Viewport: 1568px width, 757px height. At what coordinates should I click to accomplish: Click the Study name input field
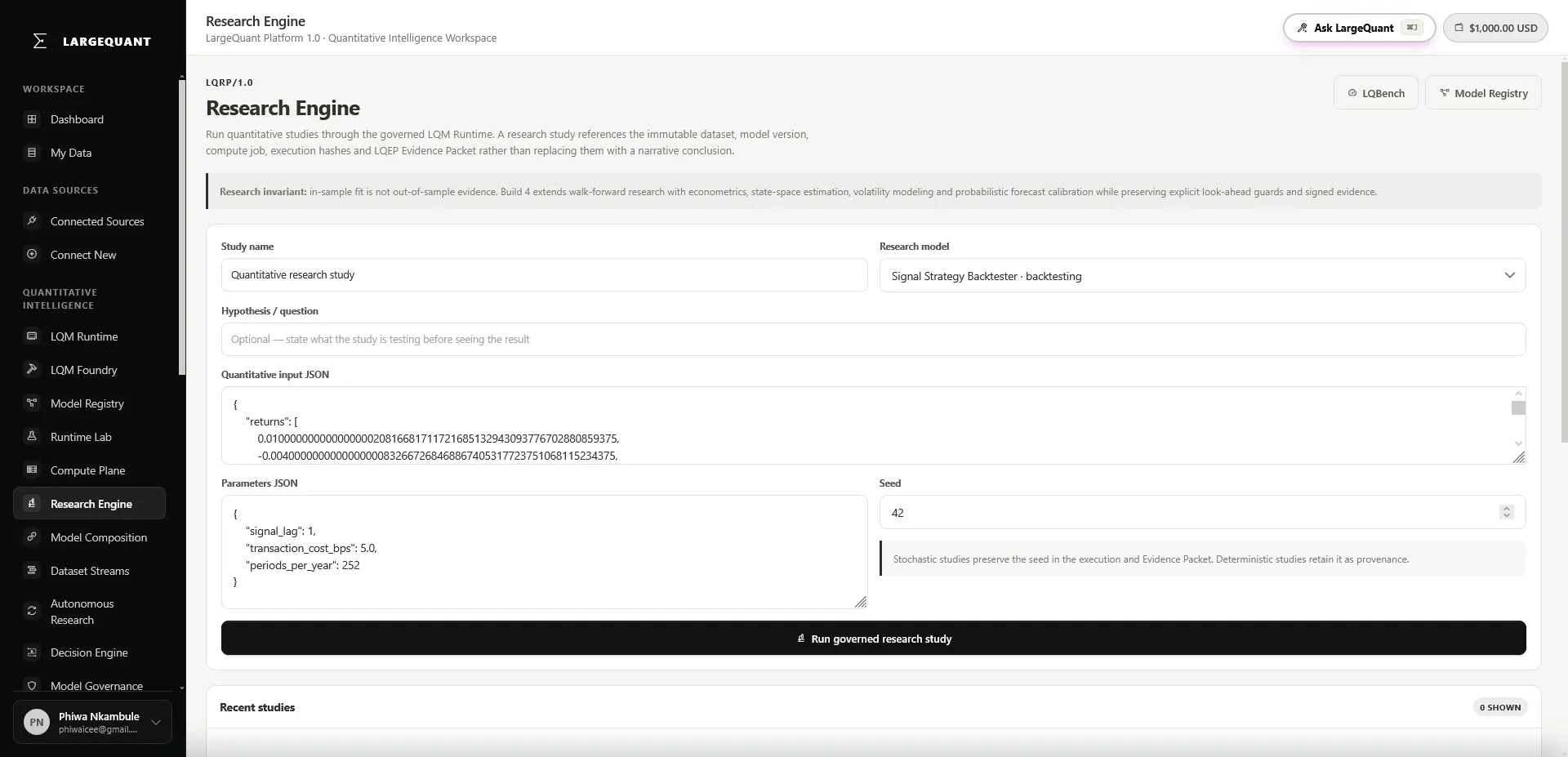click(544, 275)
